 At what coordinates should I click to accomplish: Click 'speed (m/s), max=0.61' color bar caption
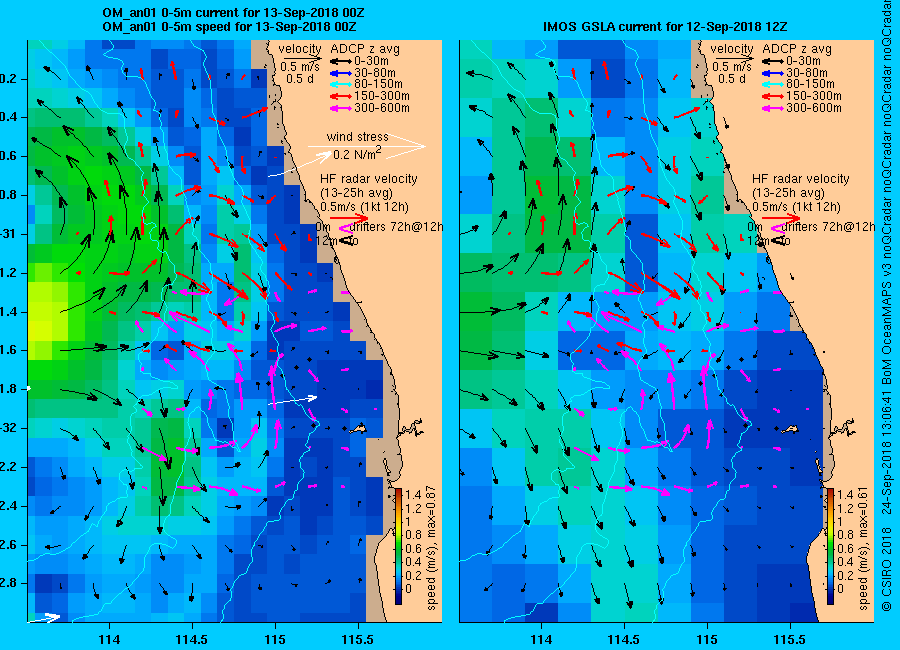(863, 548)
